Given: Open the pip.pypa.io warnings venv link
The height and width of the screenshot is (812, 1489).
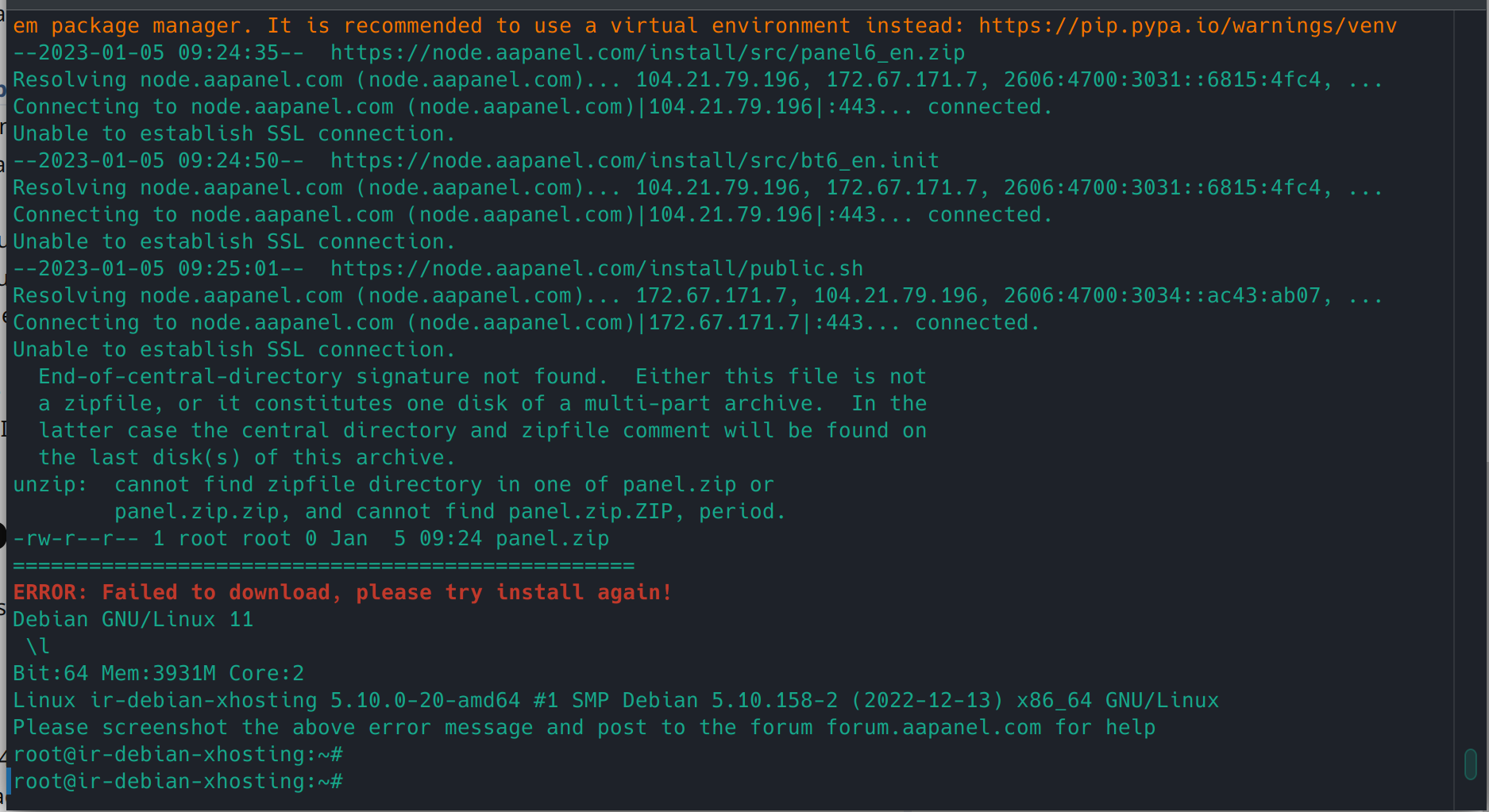Looking at the screenshot, I should coord(1187,26).
